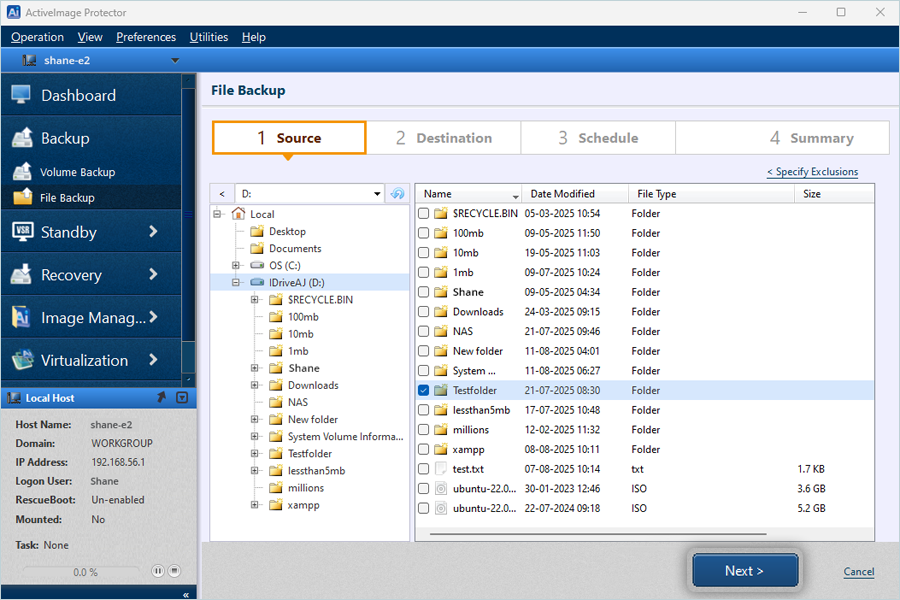Screen dimensions: 900x600
Task: Click the Desktop folder icon in tree
Action: [x=257, y=231]
